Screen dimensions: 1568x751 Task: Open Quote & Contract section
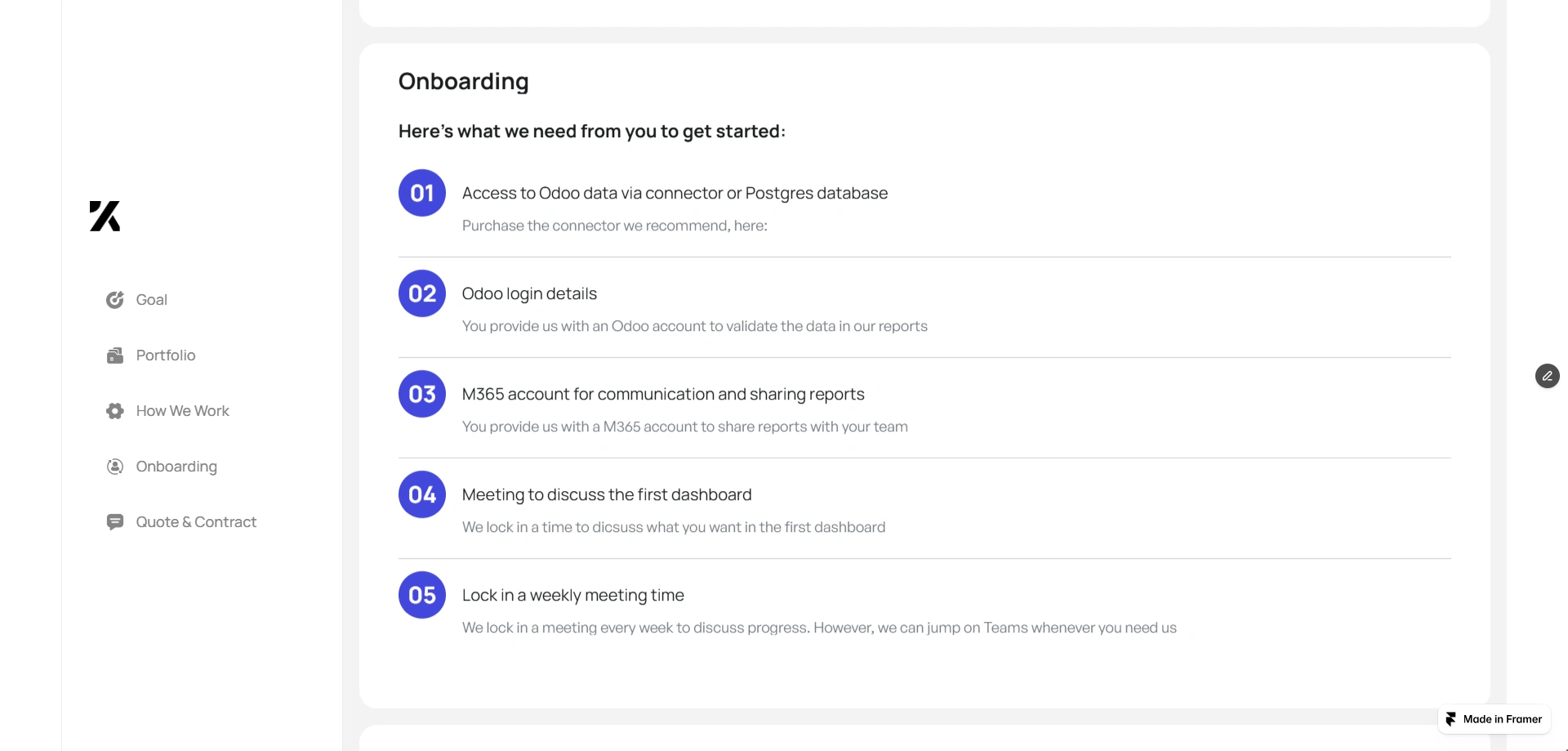(196, 522)
